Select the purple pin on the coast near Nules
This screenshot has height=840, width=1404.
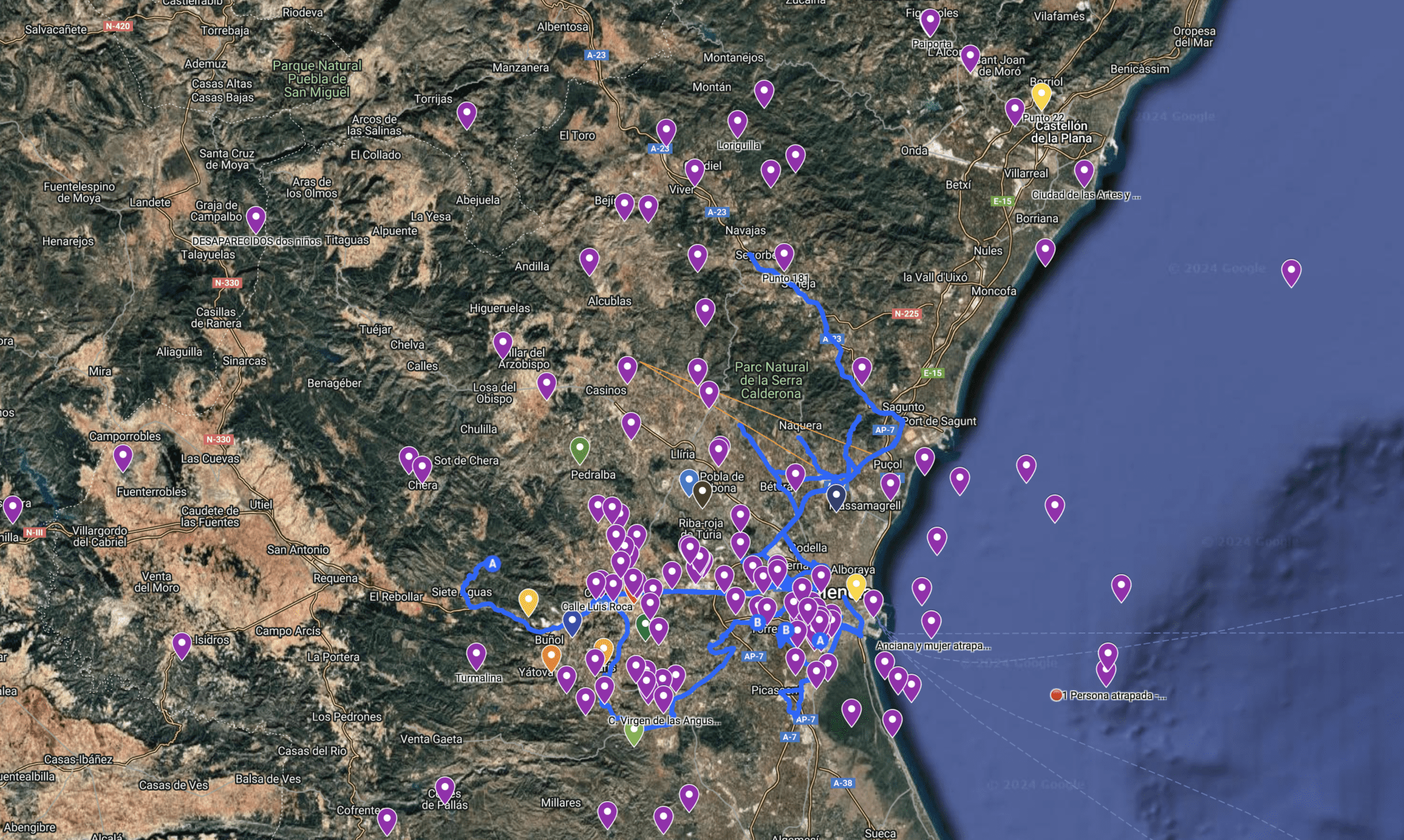click(x=1045, y=251)
